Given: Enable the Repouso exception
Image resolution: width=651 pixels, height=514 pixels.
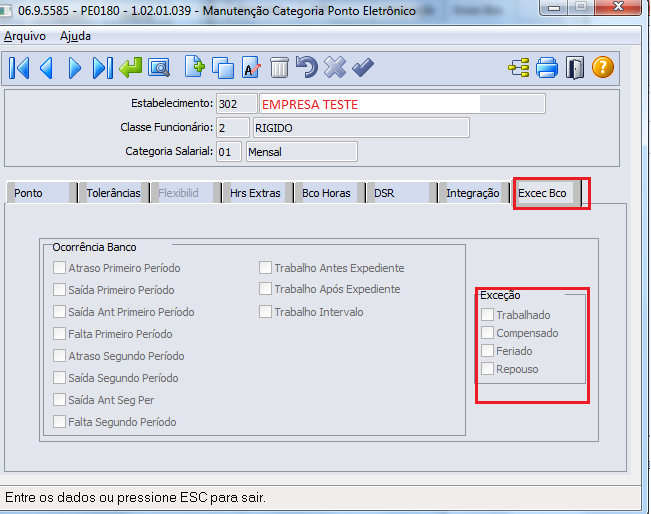Looking at the screenshot, I should pos(487,368).
